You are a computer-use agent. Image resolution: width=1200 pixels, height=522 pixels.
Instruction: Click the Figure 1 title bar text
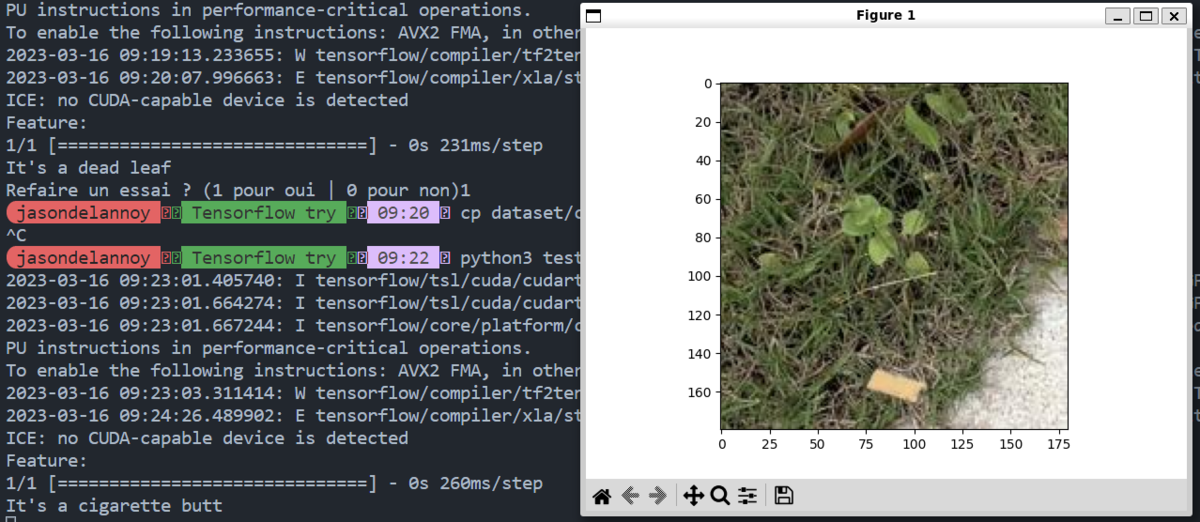click(885, 15)
